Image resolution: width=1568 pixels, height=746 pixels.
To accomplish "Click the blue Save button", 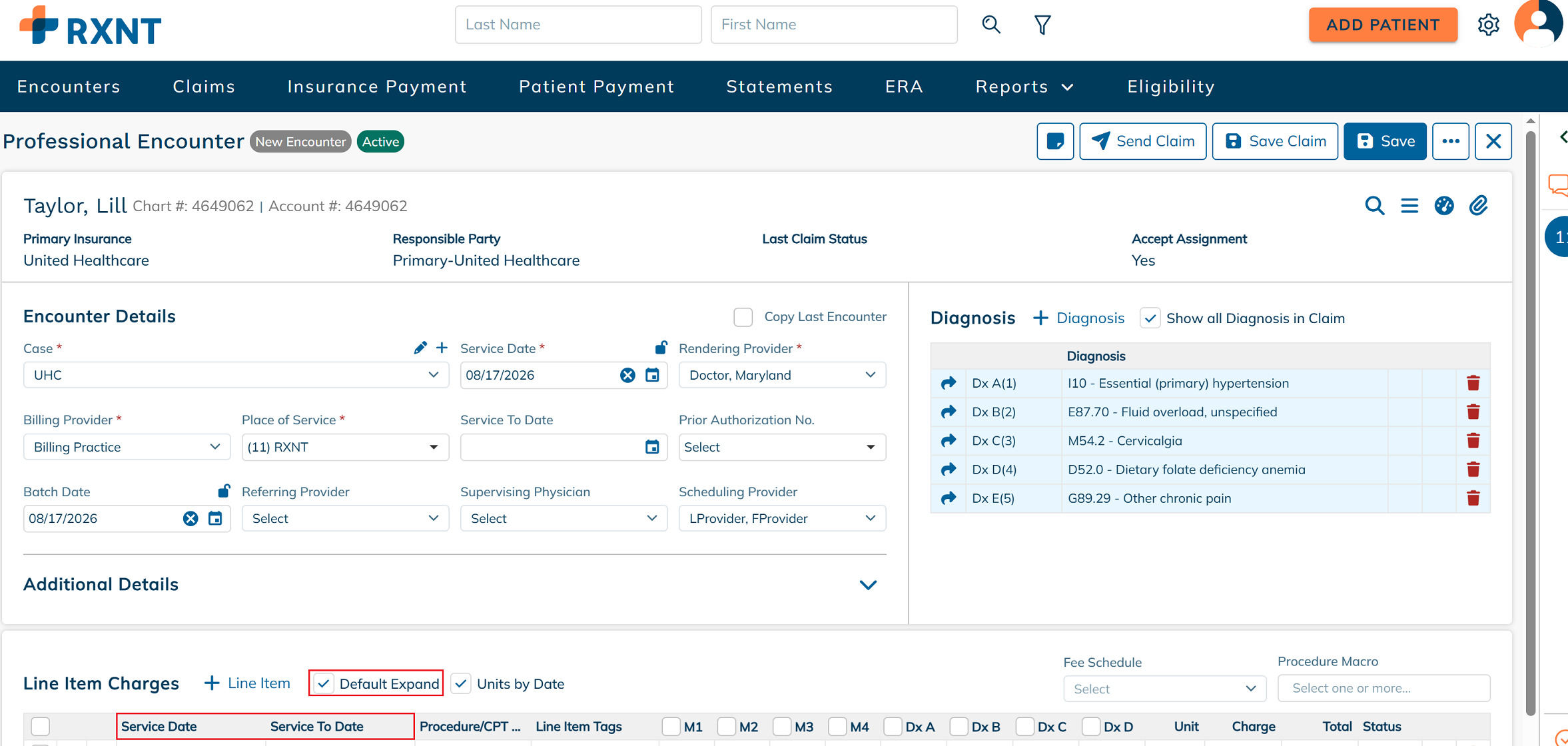I will coord(1385,141).
